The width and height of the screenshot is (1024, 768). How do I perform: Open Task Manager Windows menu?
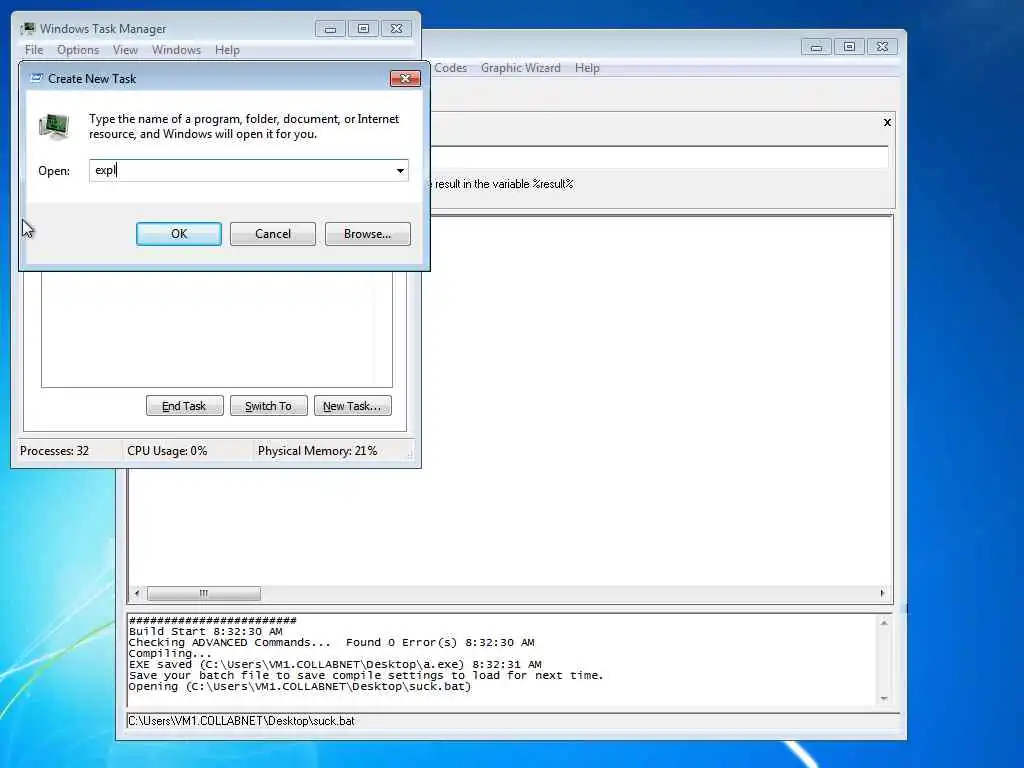[176, 50]
